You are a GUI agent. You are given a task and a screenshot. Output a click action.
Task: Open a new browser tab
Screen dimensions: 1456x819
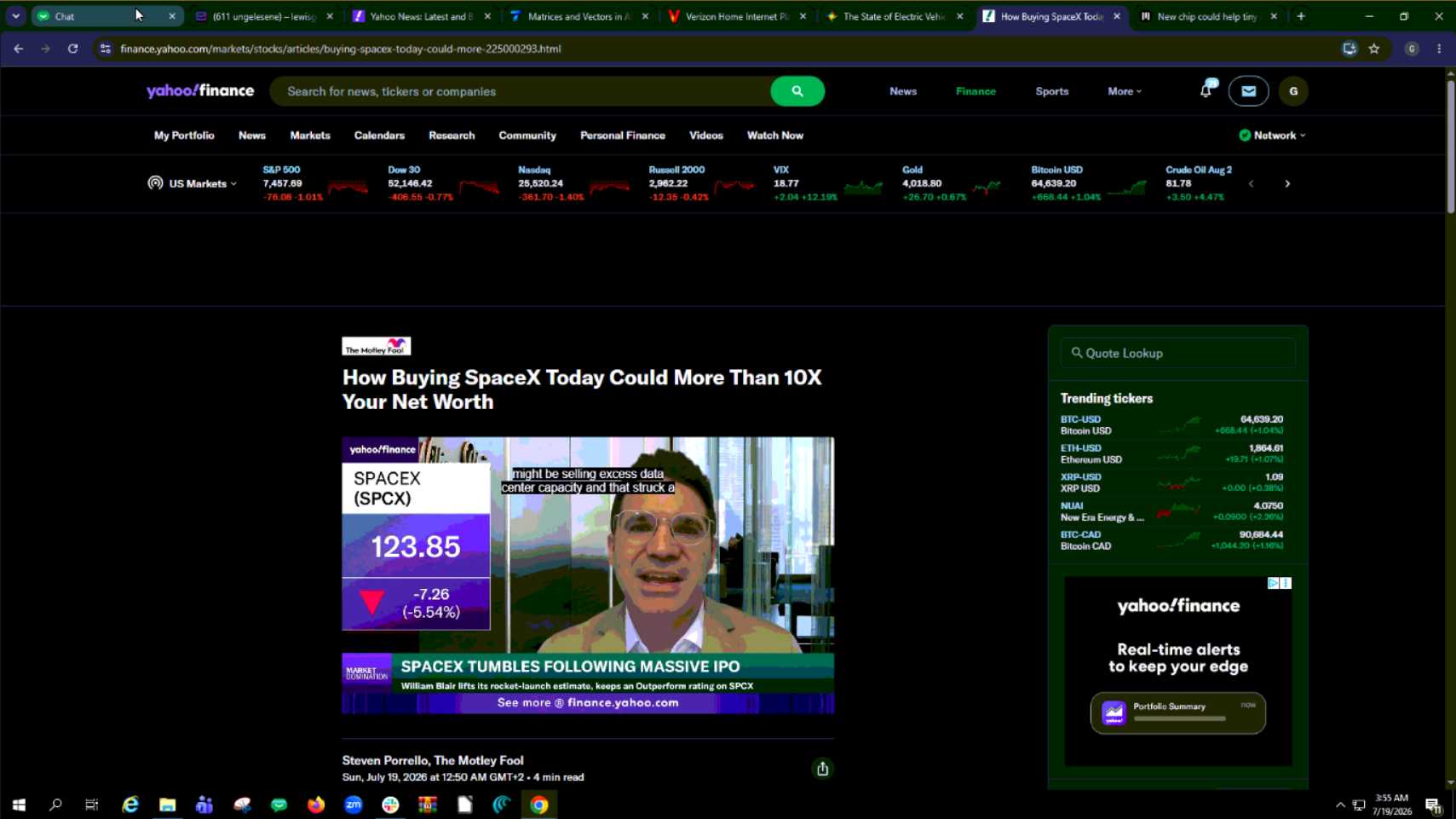click(x=1301, y=16)
